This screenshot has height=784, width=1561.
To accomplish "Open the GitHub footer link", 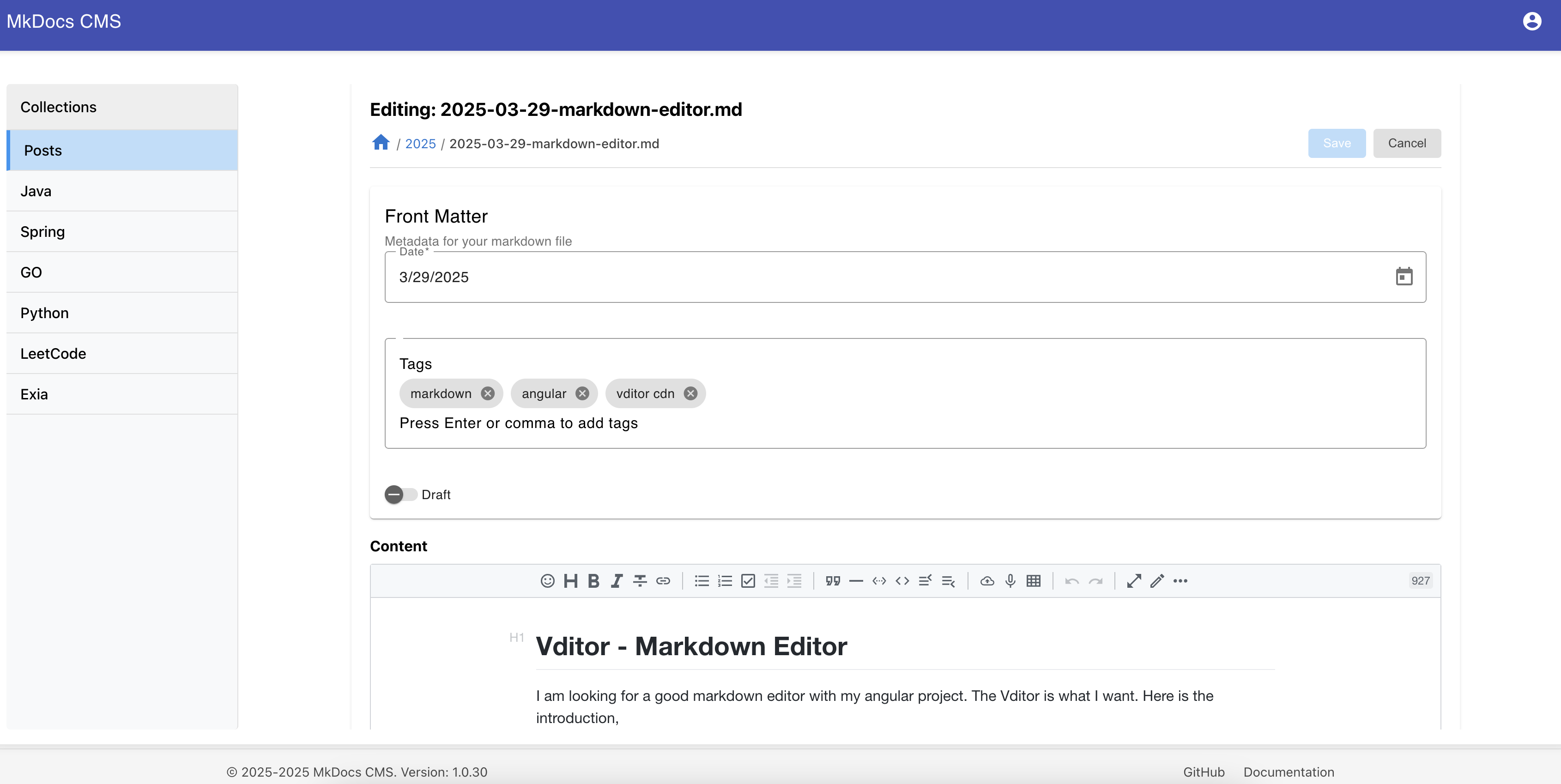I will pos(1204,772).
